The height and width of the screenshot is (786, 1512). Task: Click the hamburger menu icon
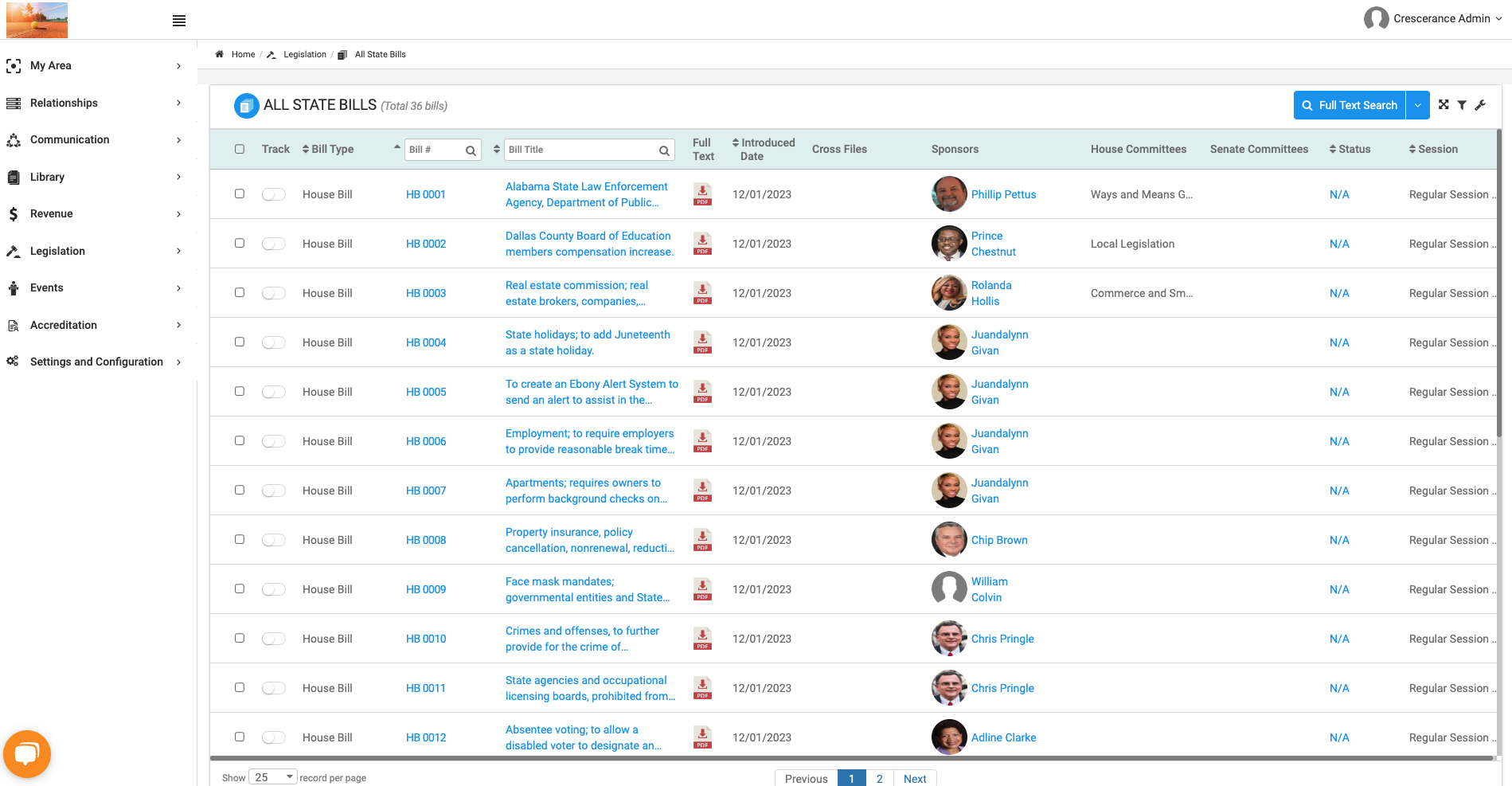point(179,21)
